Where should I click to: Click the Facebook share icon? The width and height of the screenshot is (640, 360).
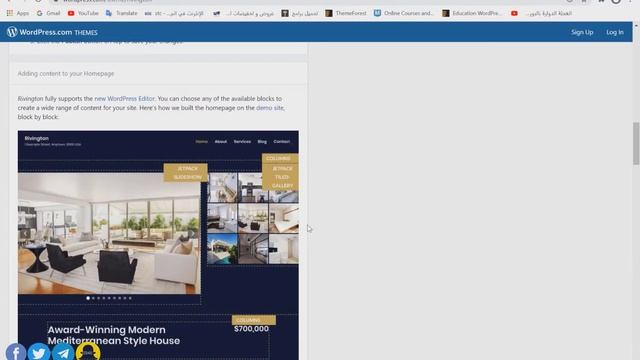[16, 353]
